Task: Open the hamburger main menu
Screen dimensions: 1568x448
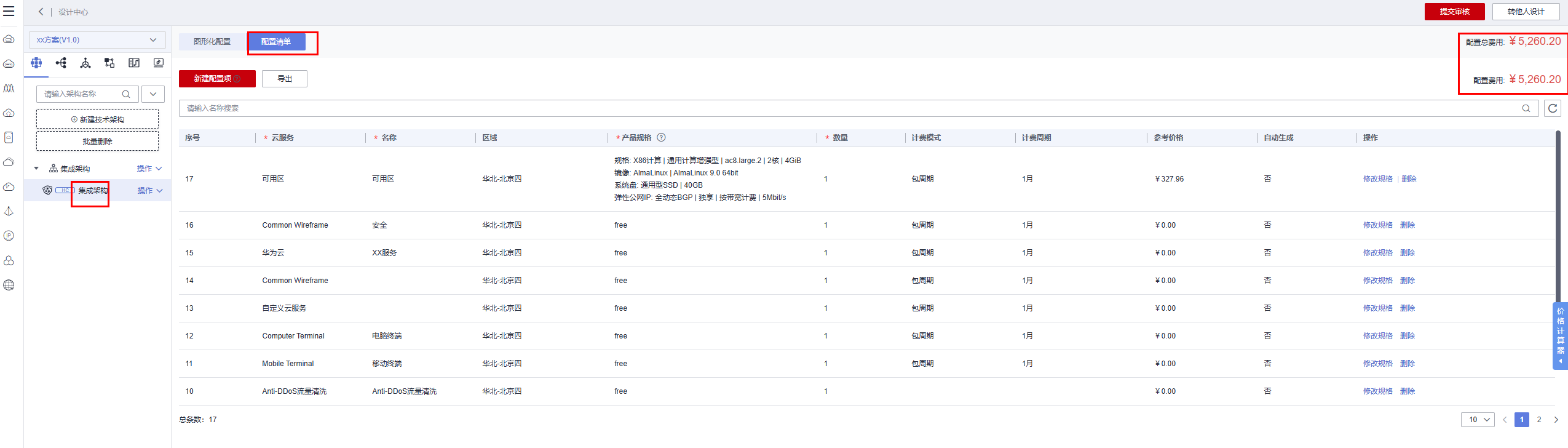Action: click(x=9, y=12)
